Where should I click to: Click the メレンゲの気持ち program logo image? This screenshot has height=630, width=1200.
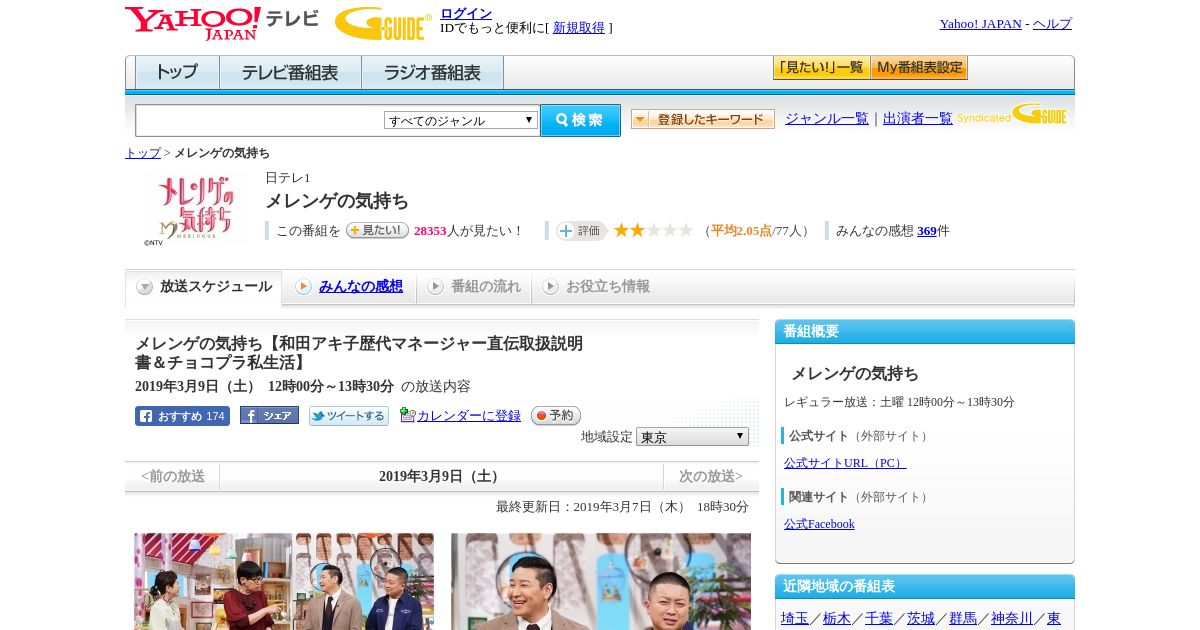click(195, 209)
